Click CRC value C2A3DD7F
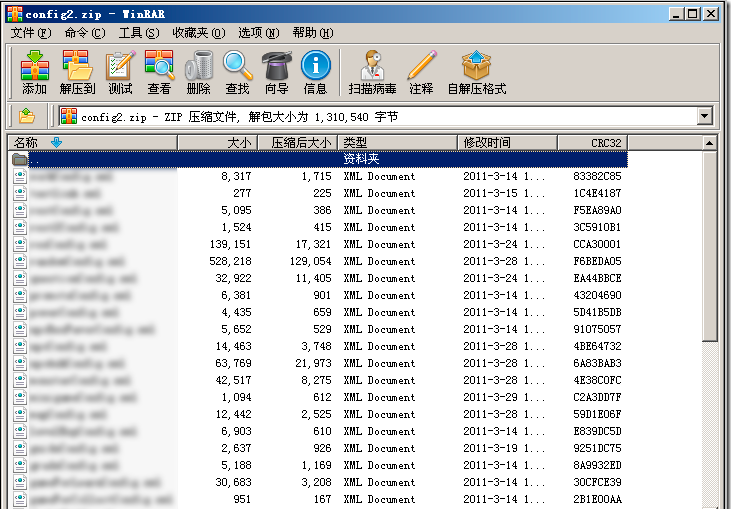Viewport: 731px width, 509px height. (597, 397)
